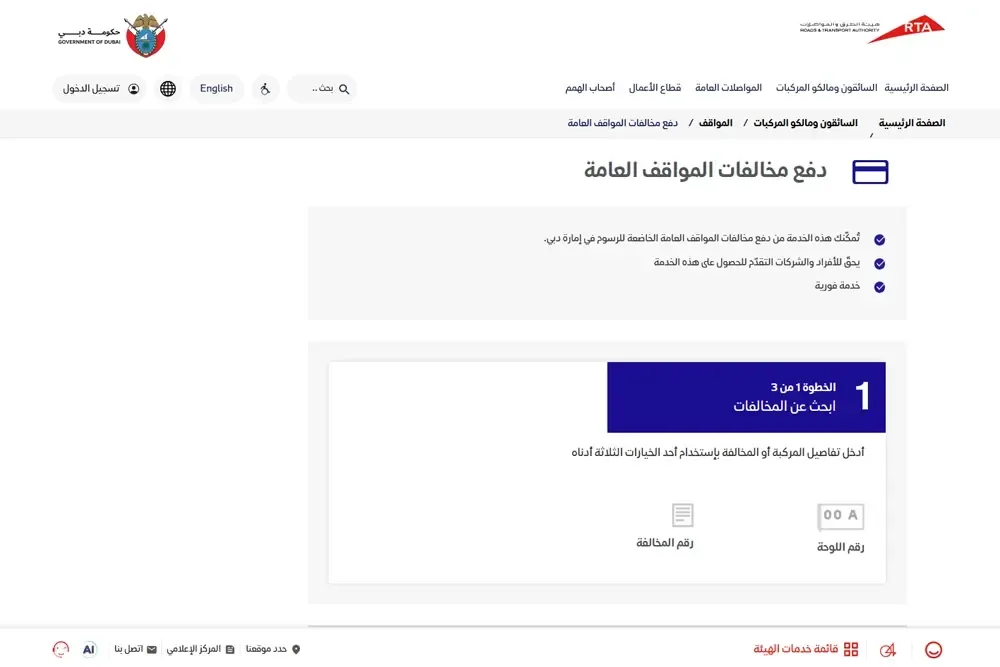Image resolution: width=1000 pixels, height=667 pixels.
Task: Open the happiness meter smiley icon
Action: [x=932, y=650]
